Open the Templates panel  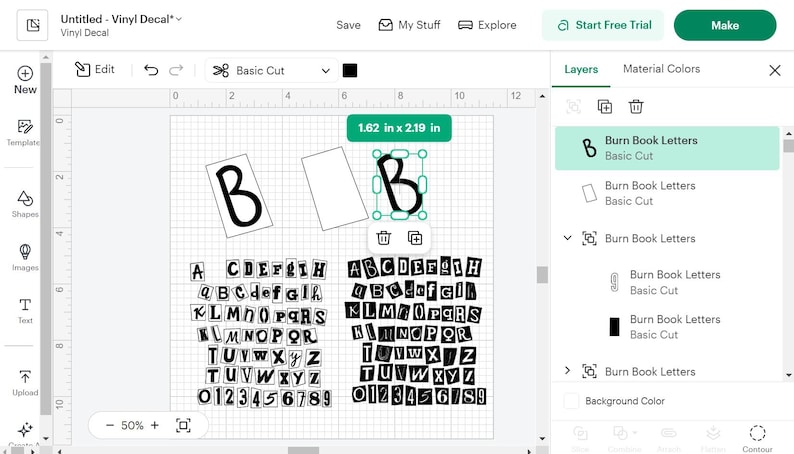tap(24, 133)
